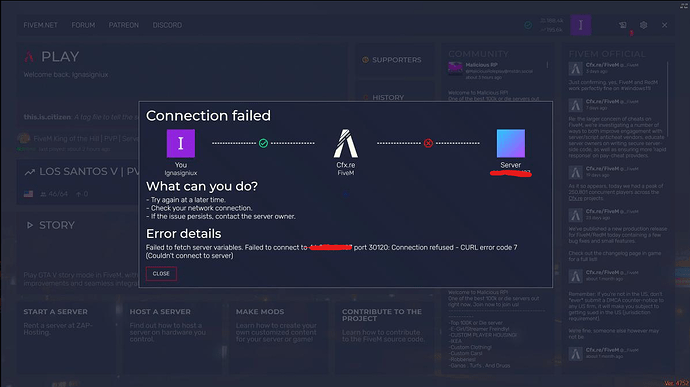The width and height of the screenshot is (690, 387).
Task: Open the PLAY section
Action: click(60, 57)
